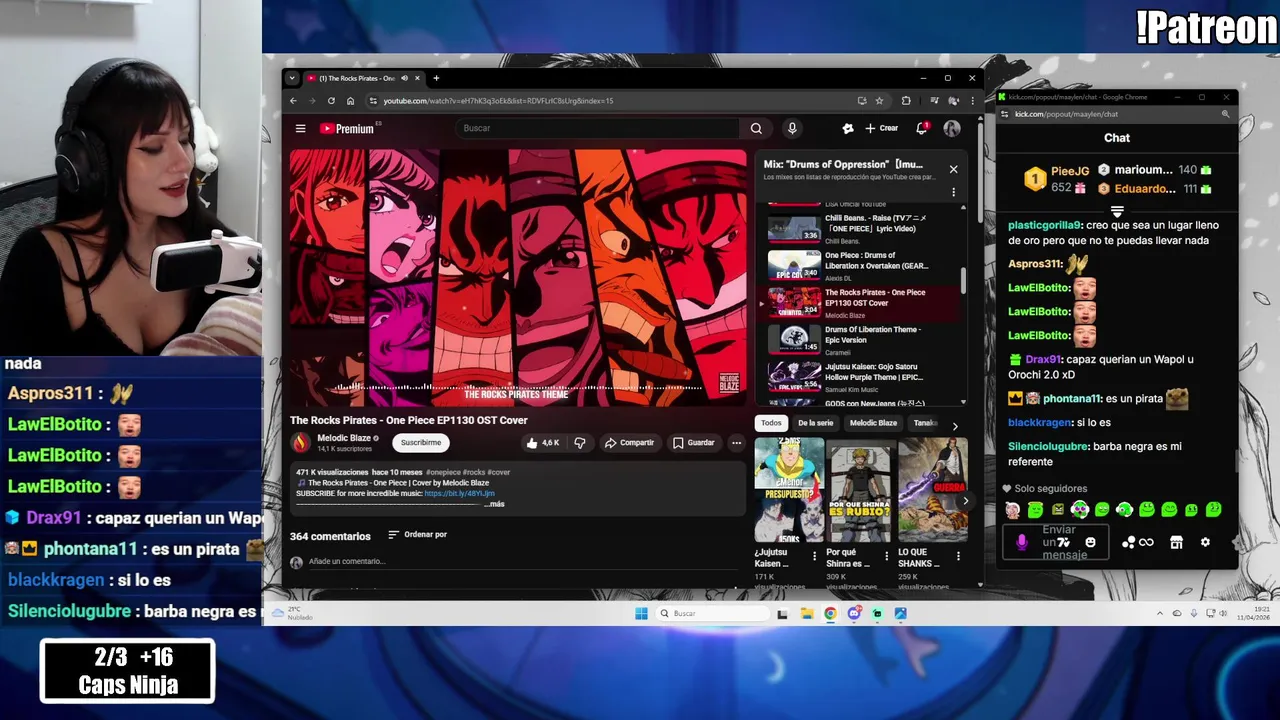Mute the Rocks Pirates tab audio icon
1280x720 pixels.
coord(405,78)
